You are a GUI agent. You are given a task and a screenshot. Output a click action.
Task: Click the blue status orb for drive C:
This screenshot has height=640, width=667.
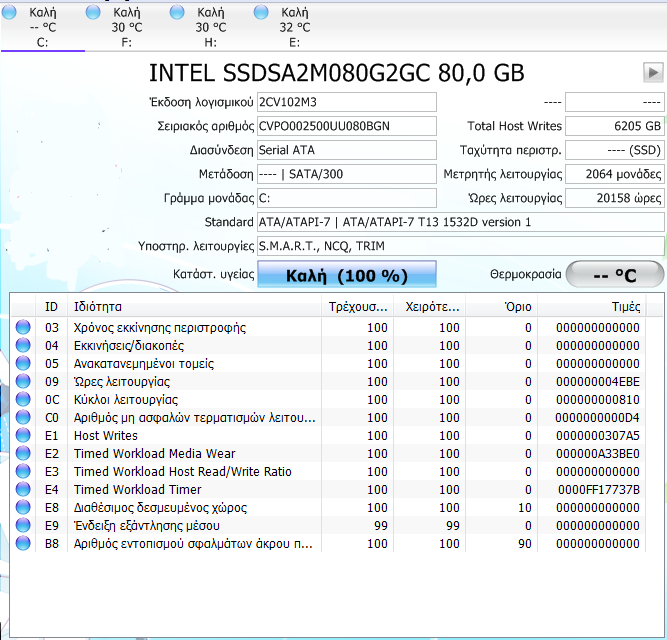point(9,12)
